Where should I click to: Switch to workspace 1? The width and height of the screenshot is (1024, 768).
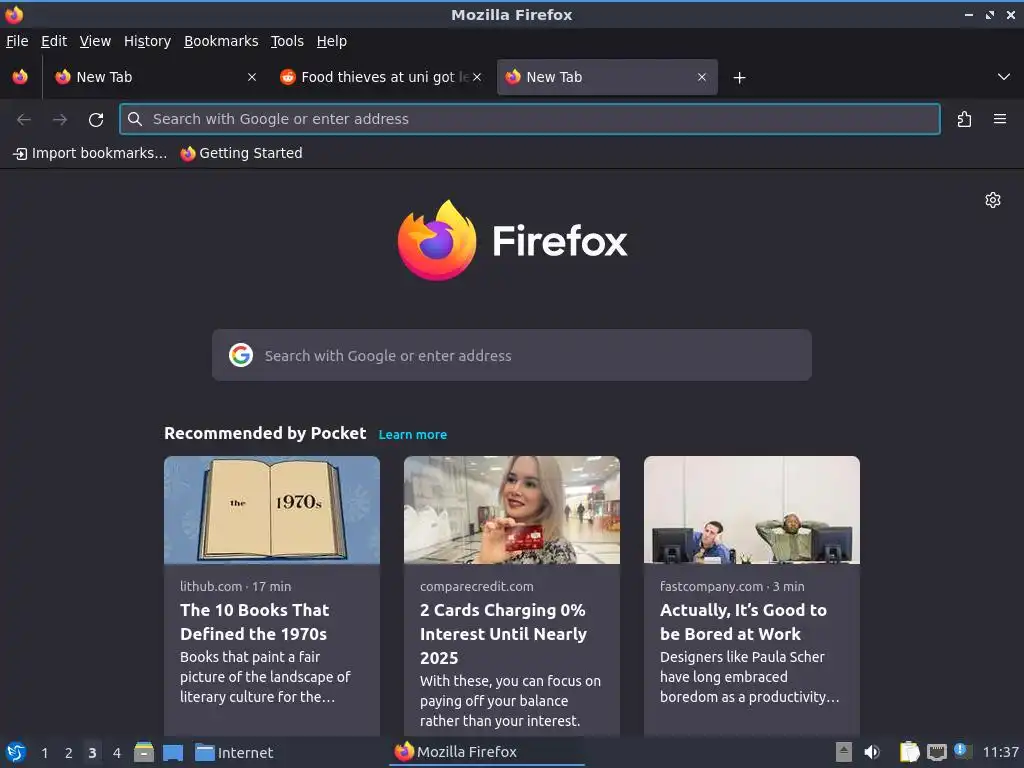(44, 753)
